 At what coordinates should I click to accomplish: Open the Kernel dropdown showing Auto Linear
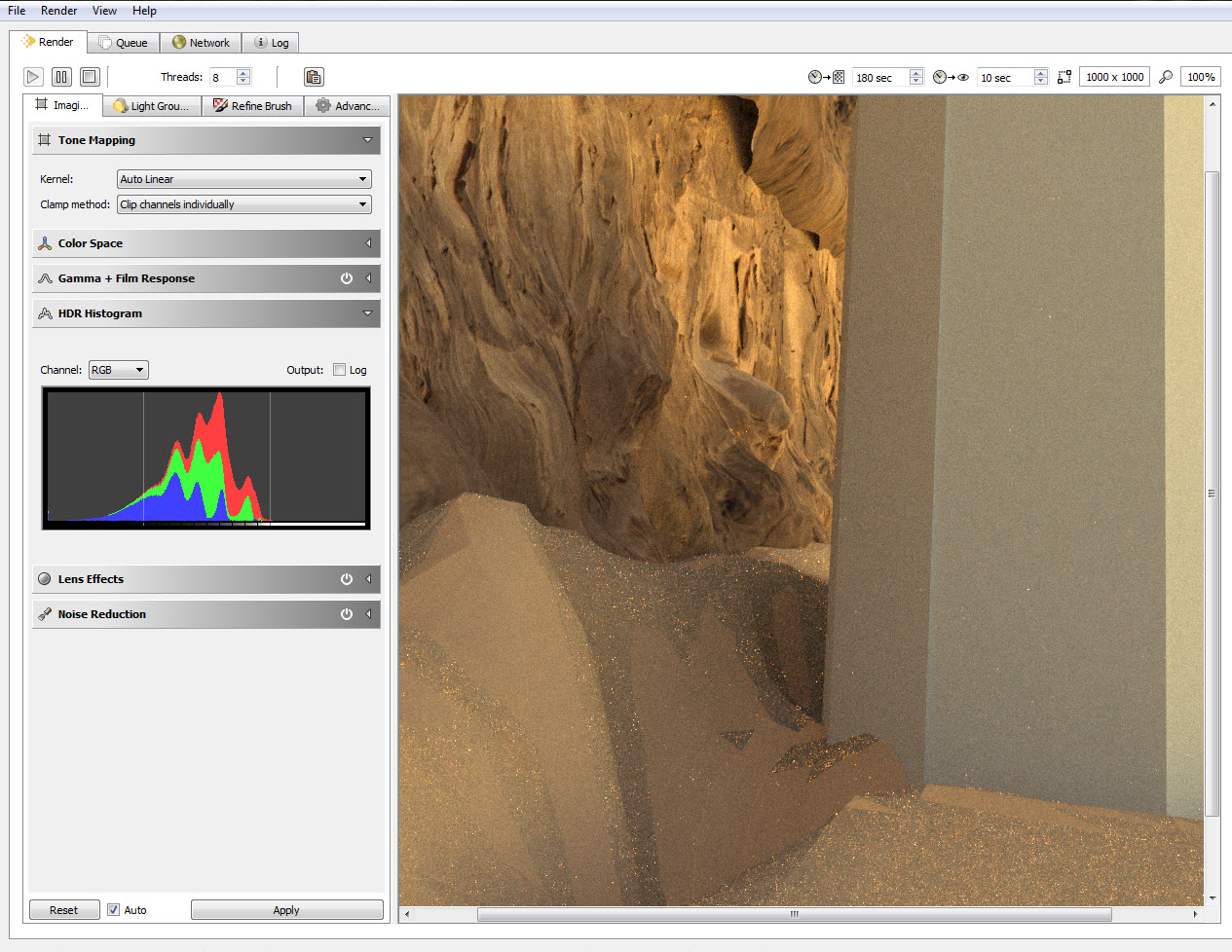(x=243, y=179)
